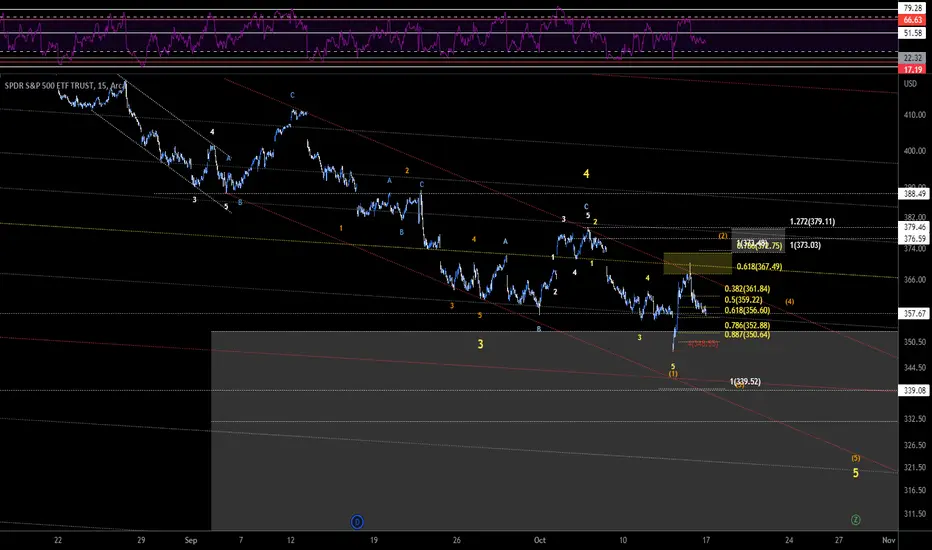Click the Nov label on time axis
Screen dimensions: 932x550
[888, 540]
